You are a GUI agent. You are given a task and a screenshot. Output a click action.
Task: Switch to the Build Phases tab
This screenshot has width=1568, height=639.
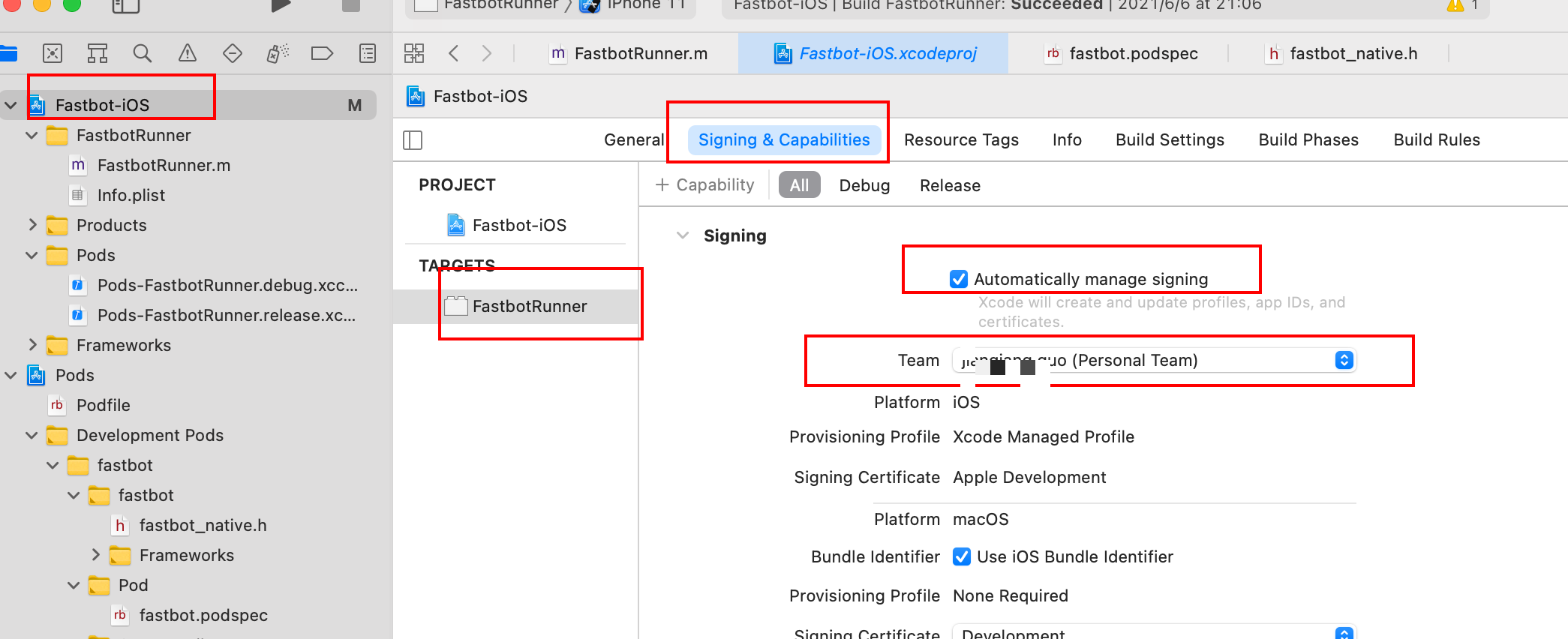pos(1308,140)
